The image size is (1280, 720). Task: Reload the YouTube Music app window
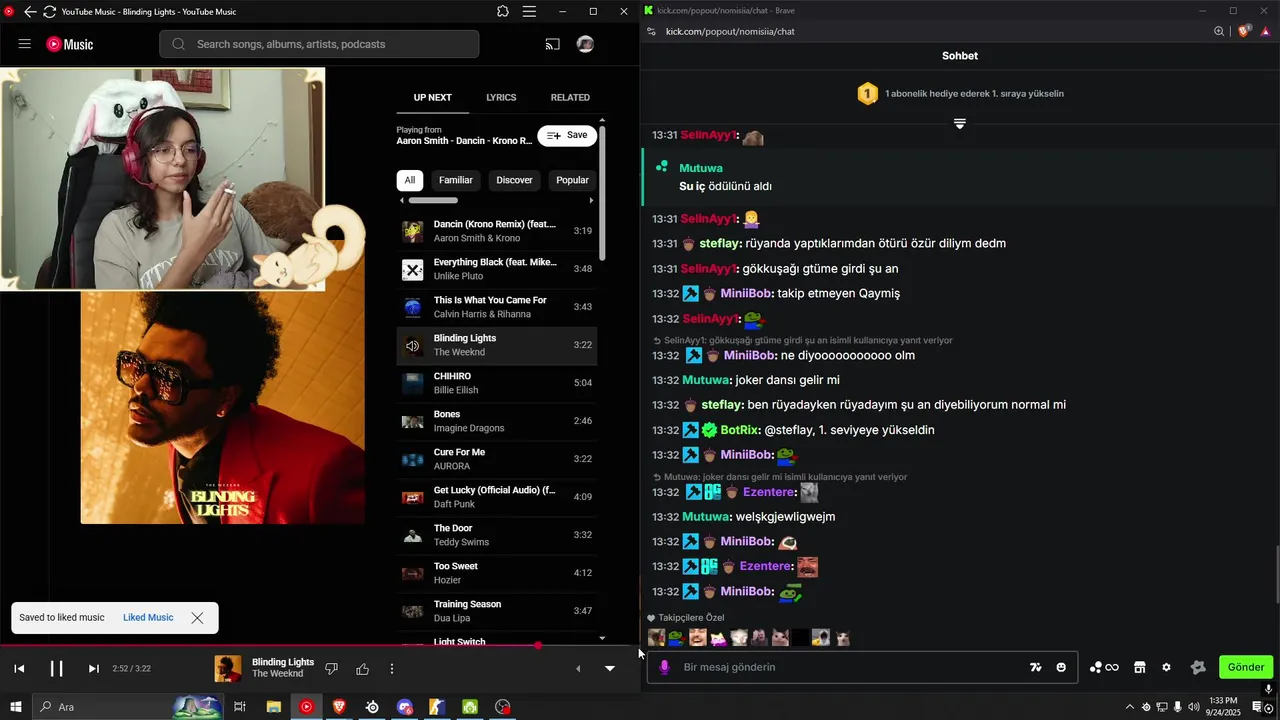click(49, 11)
